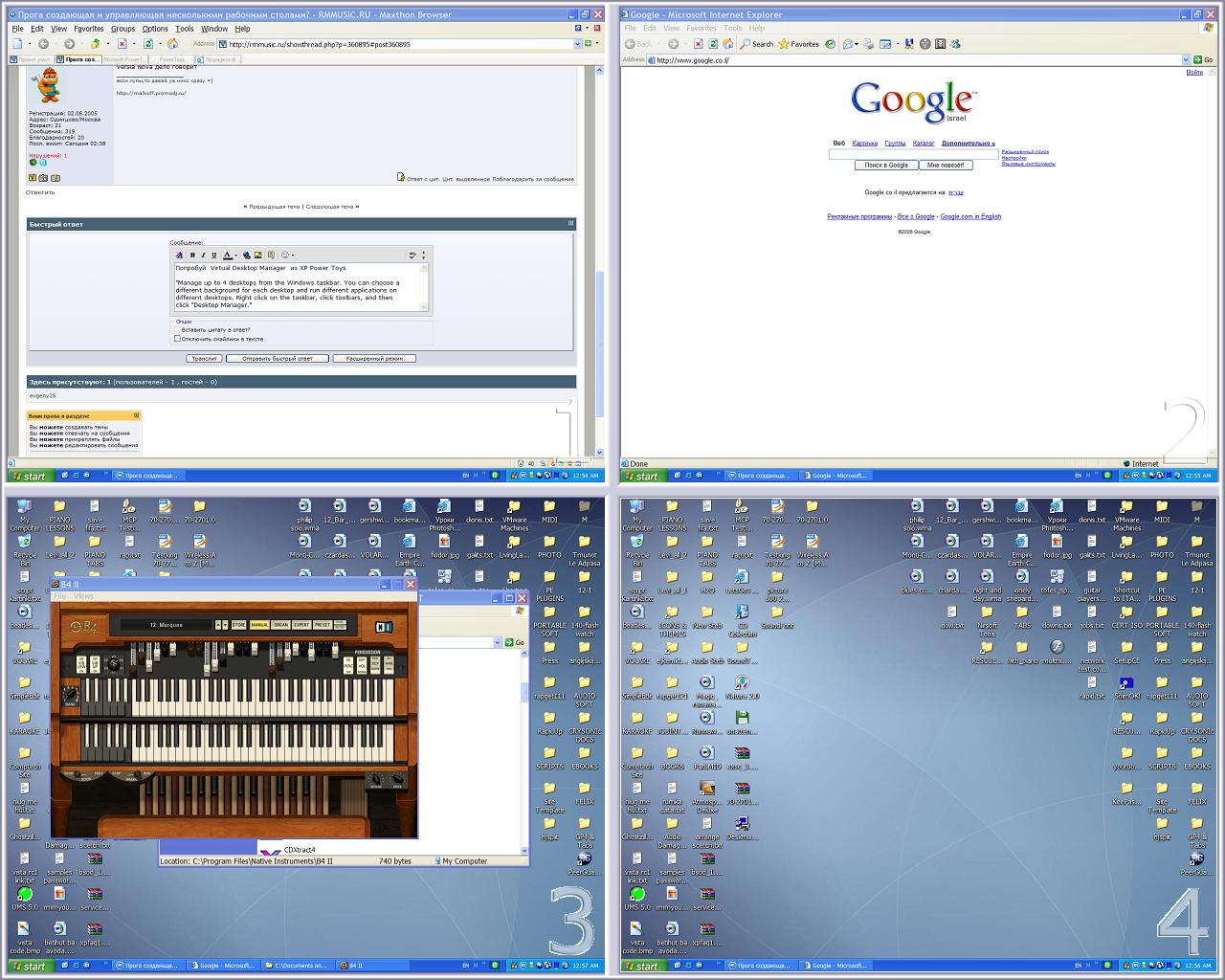Select the Nature 2.0 icon on desktop 4
Screen dimensions: 1225x980
click(x=741, y=687)
